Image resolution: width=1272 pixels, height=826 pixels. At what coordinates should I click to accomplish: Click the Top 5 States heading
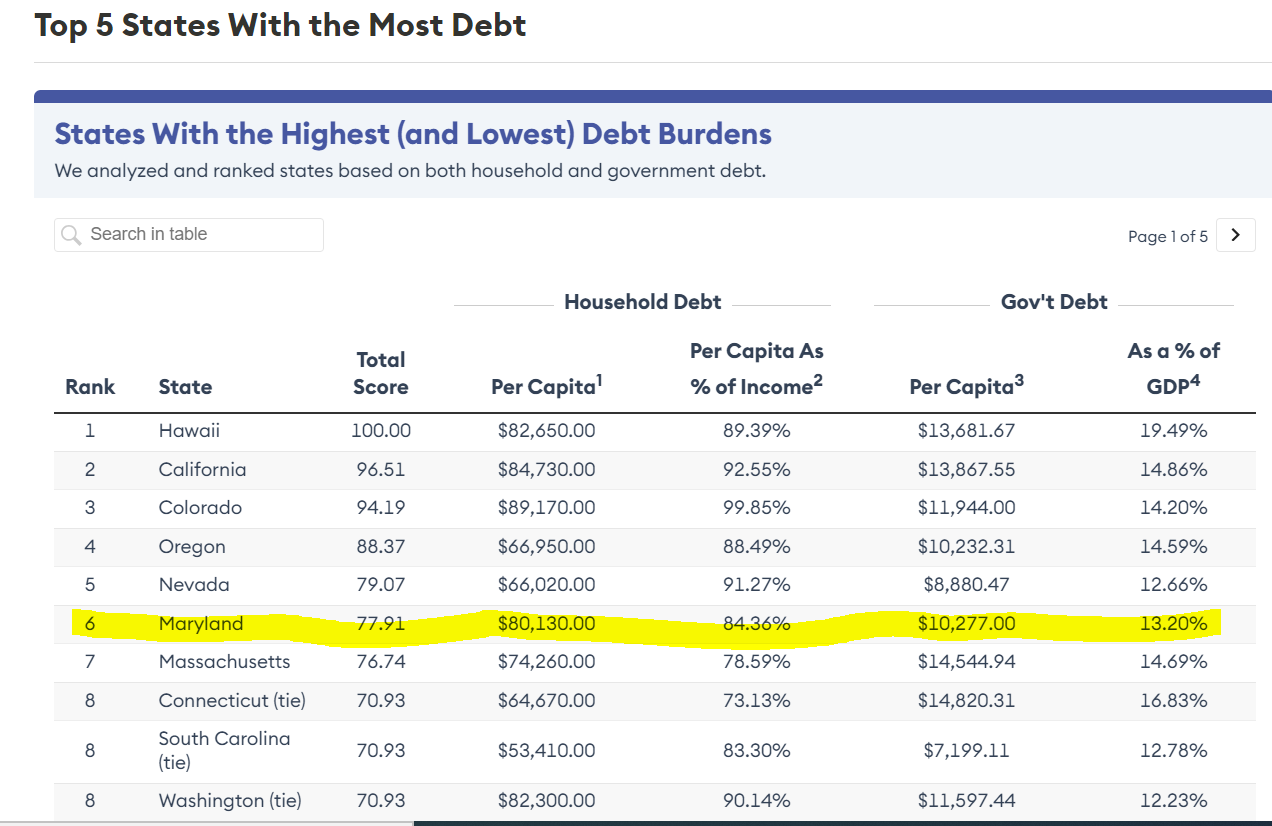pyautogui.click(x=280, y=25)
